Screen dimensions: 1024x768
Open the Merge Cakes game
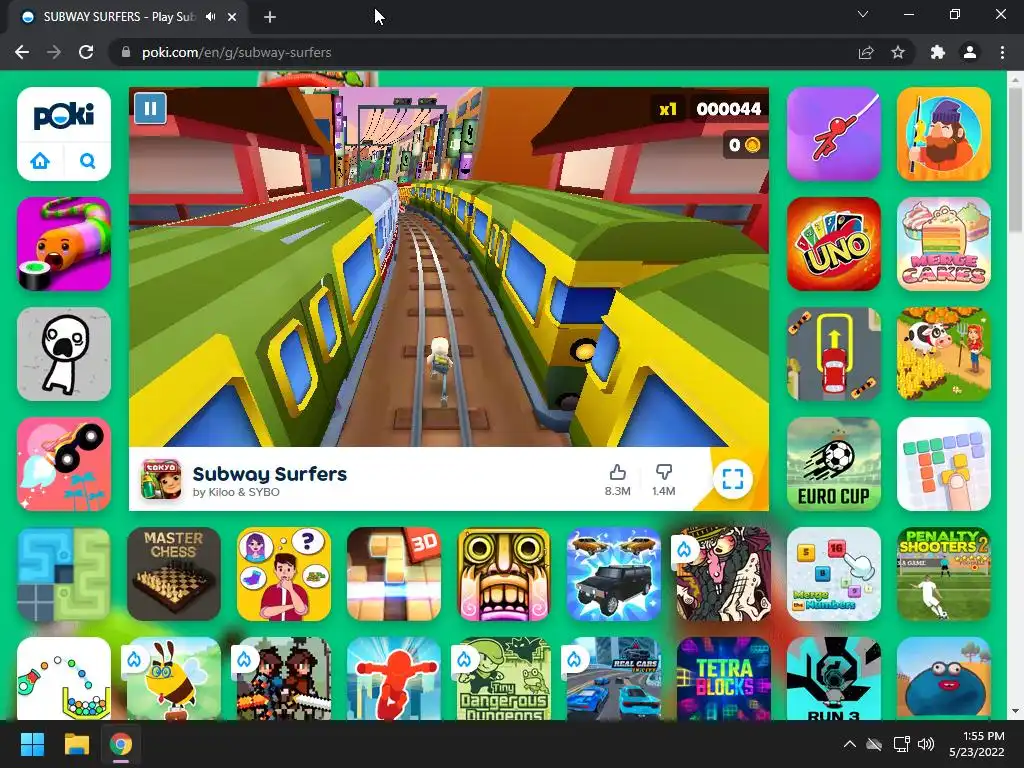(x=944, y=244)
